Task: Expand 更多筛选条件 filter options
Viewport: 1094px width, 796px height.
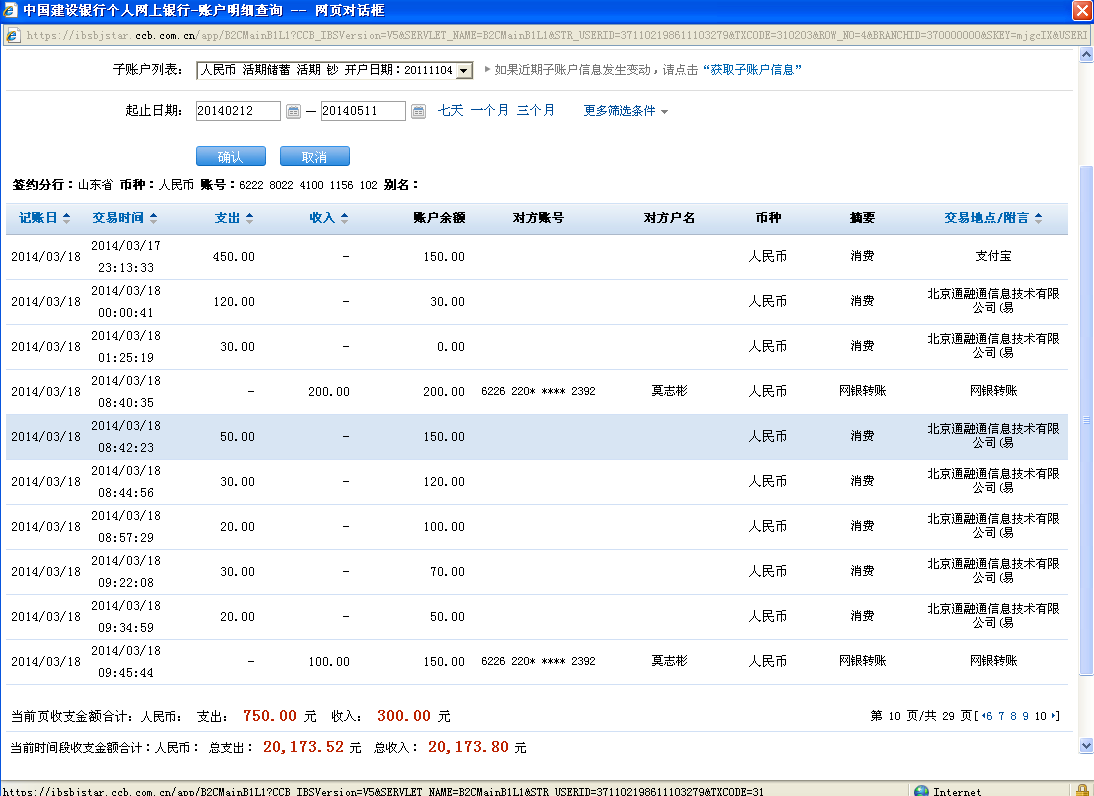Action: point(626,111)
